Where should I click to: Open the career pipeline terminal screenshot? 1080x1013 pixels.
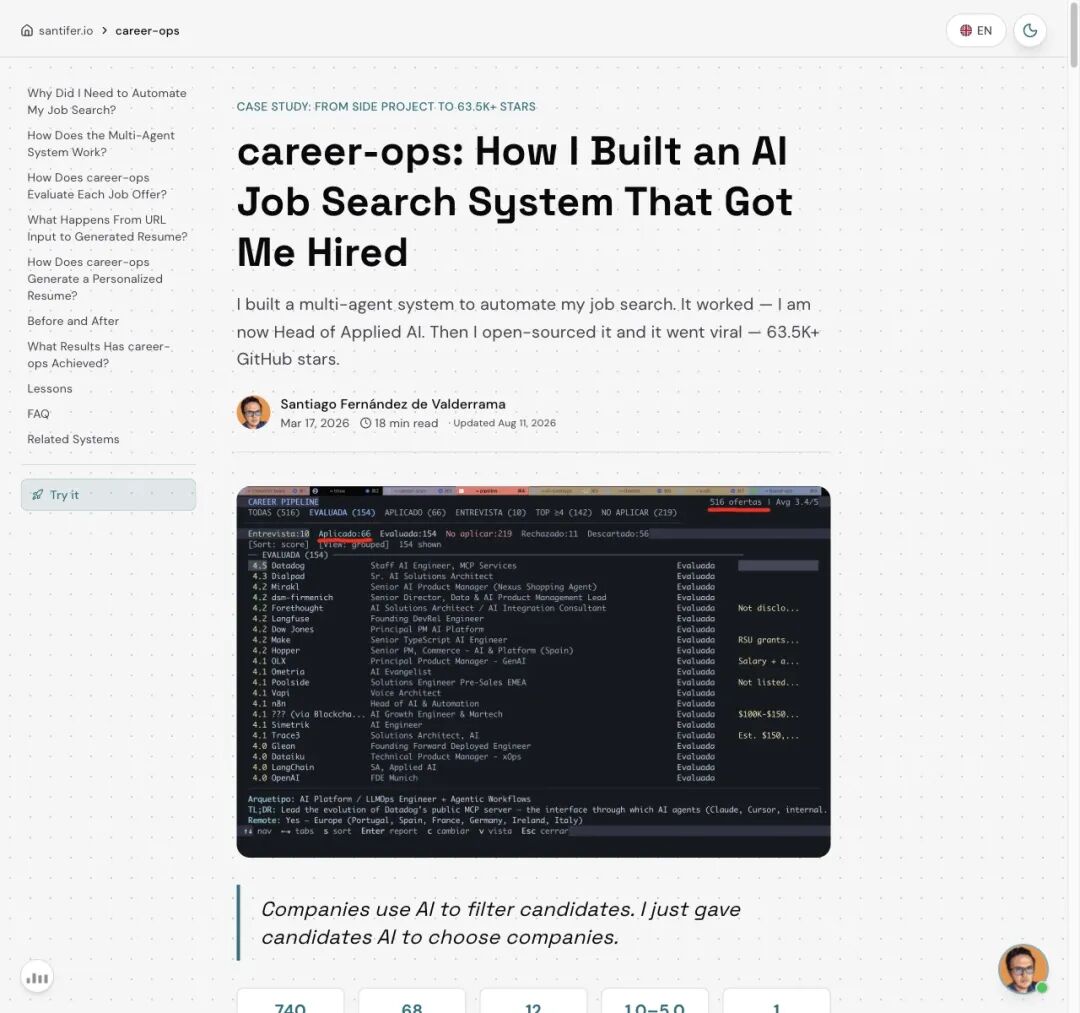(x=533, y=671)
